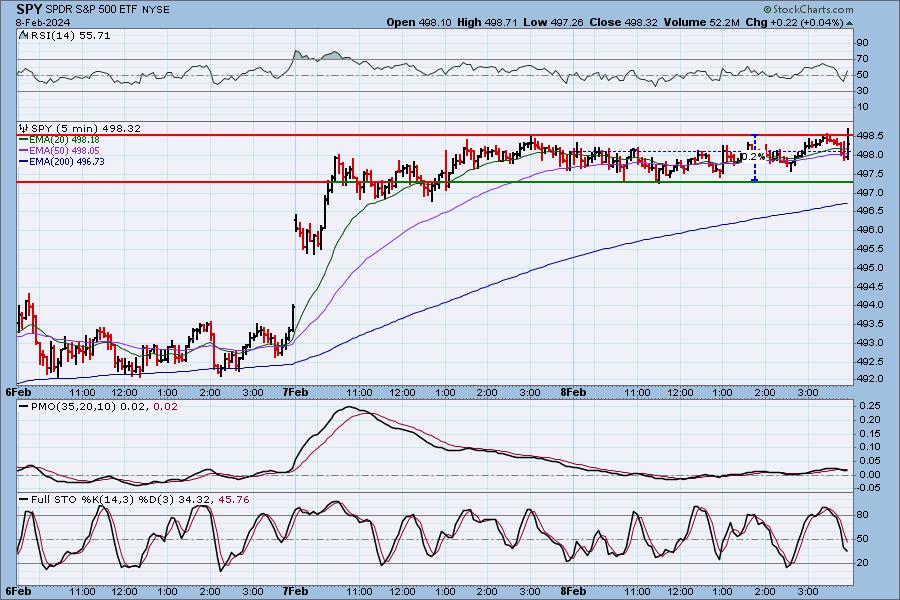The height and width of the screenshot is (600, 900).
Task: Click the 45.76 %D value in stochastic legend
Action: 234,500
